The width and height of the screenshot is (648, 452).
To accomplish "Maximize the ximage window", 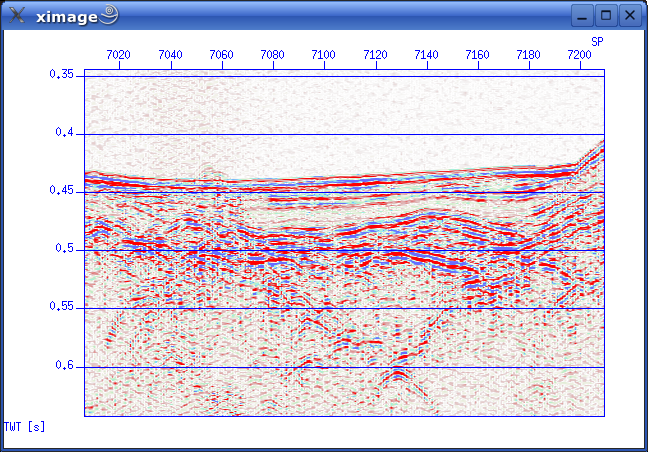I will pos(606,15).
